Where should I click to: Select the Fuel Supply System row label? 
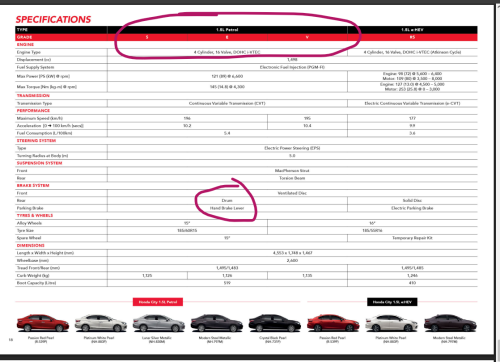pyautogui.click(x=35, y=67)
